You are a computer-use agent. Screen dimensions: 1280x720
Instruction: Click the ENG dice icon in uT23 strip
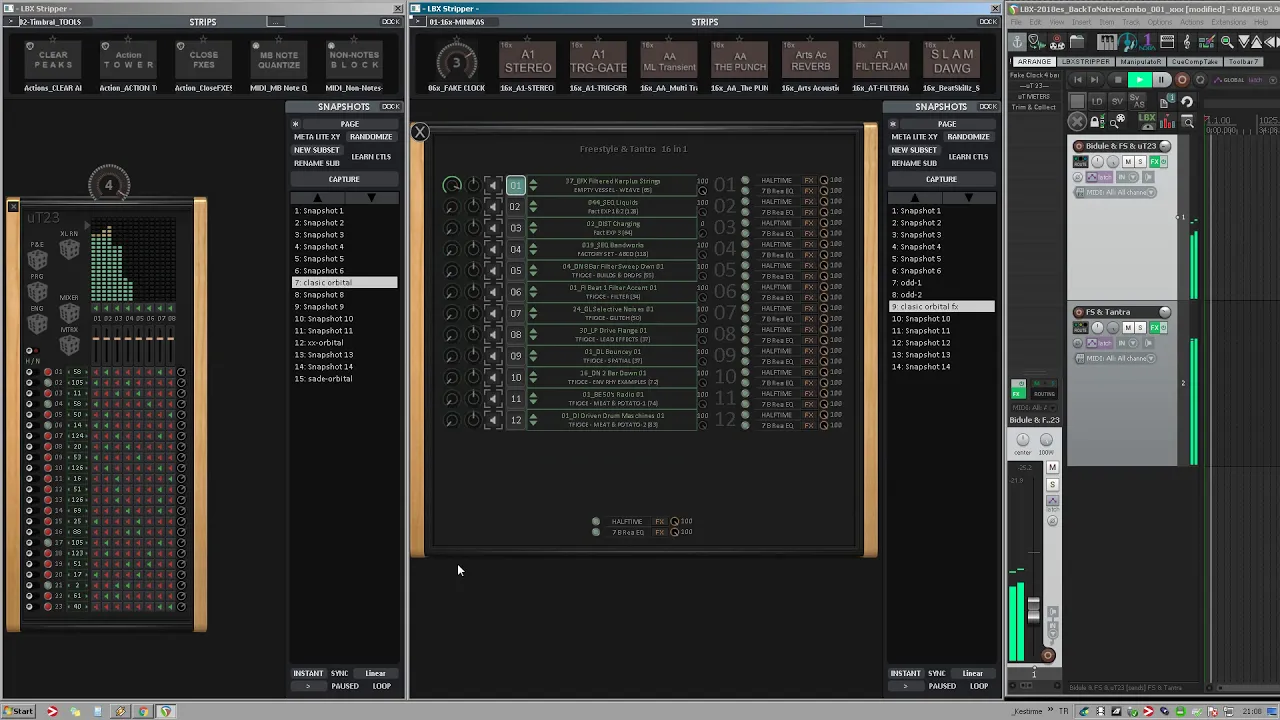38,323
